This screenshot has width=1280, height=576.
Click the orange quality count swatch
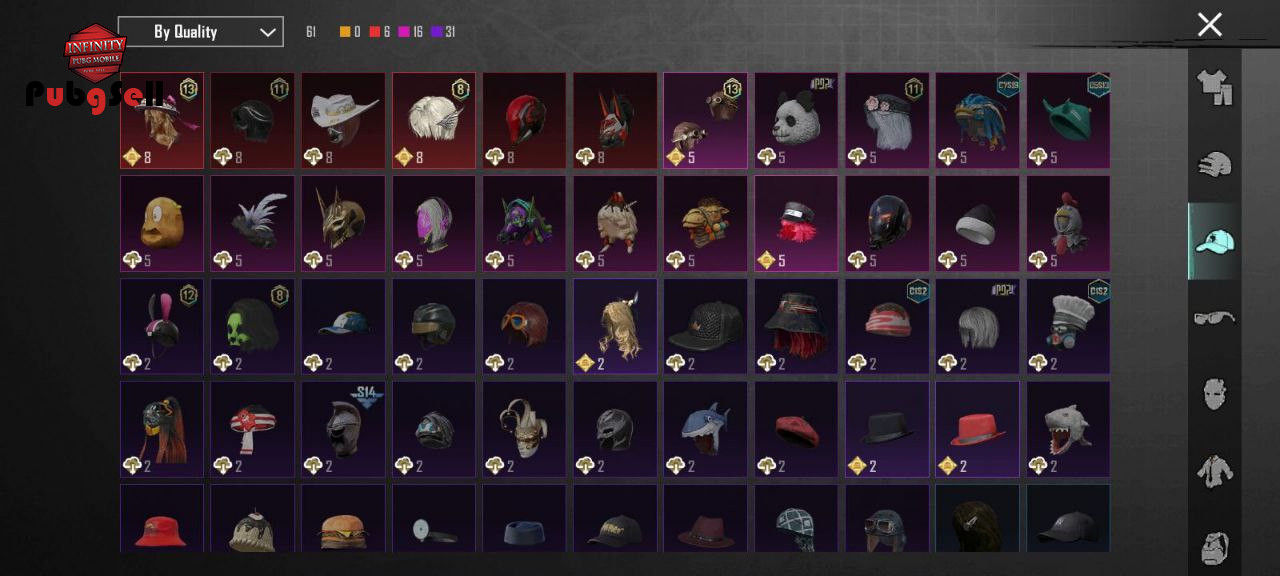click(345, 32)
